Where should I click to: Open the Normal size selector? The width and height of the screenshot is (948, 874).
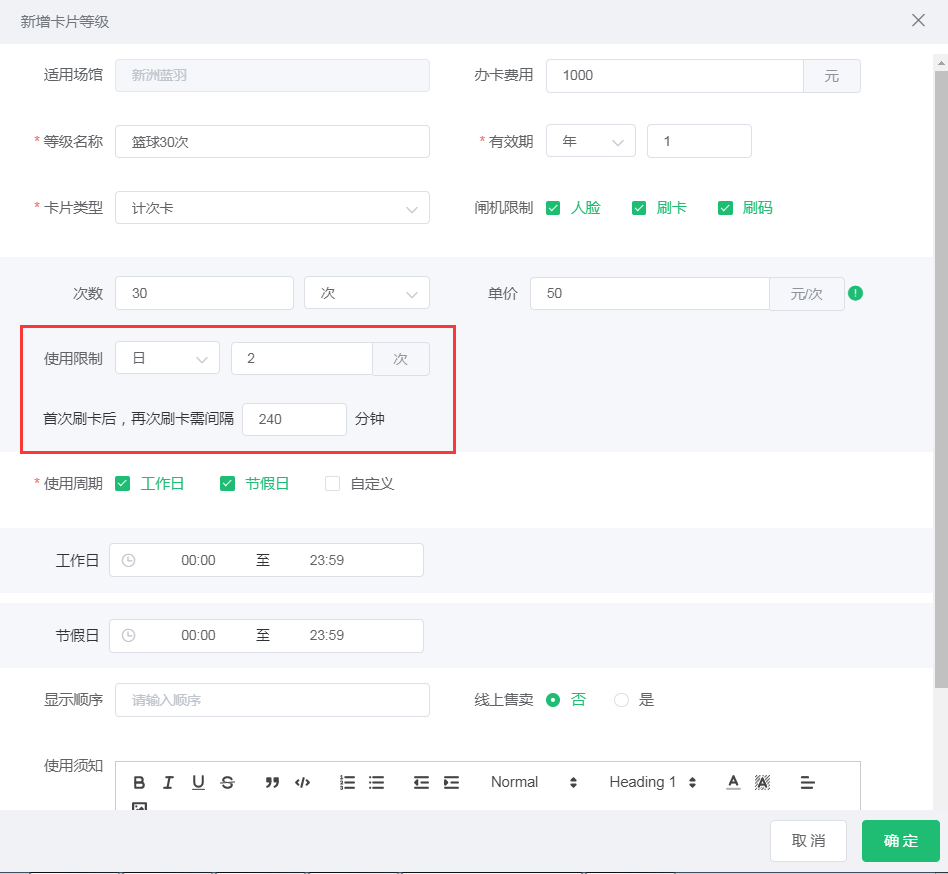[x=533, y=782]
